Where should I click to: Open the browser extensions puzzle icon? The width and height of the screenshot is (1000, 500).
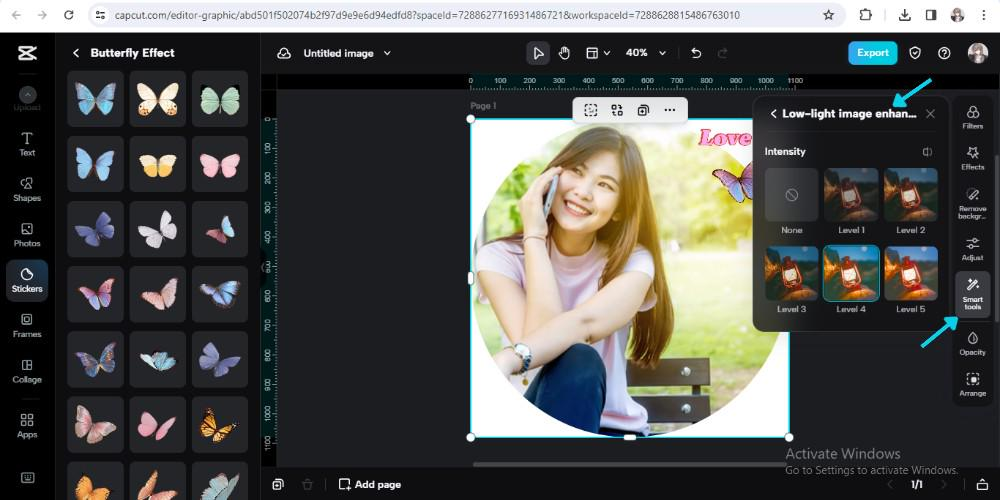865,15
